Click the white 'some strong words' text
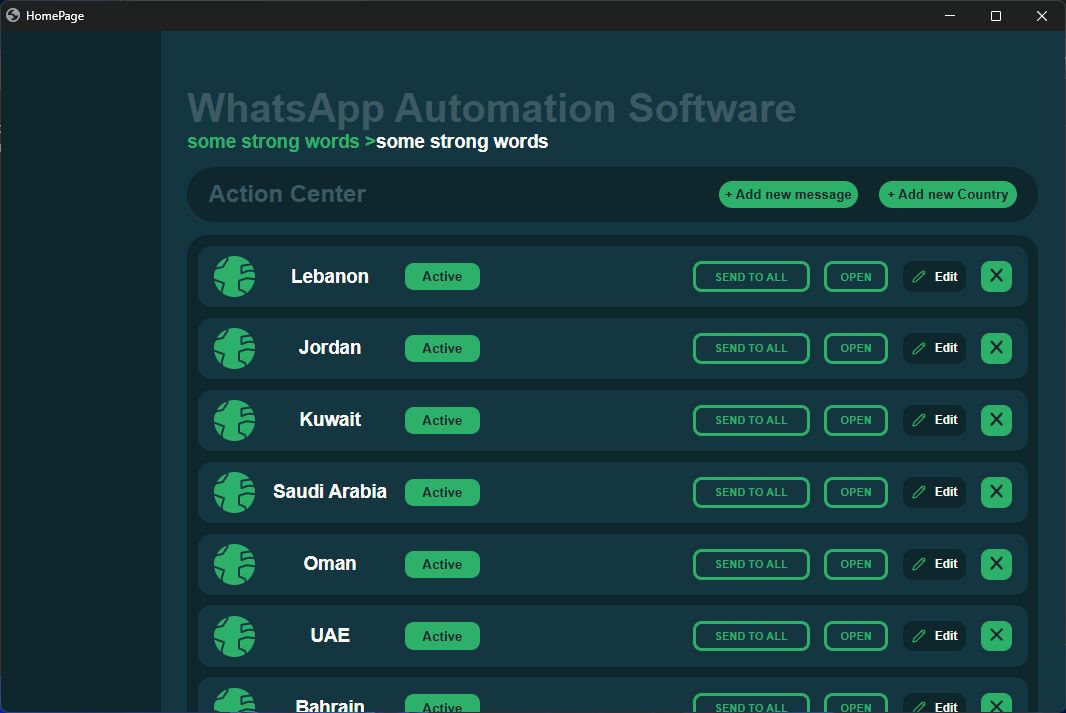The height and width of the screenshot is (713, 1066). click(x=462, y=141)
